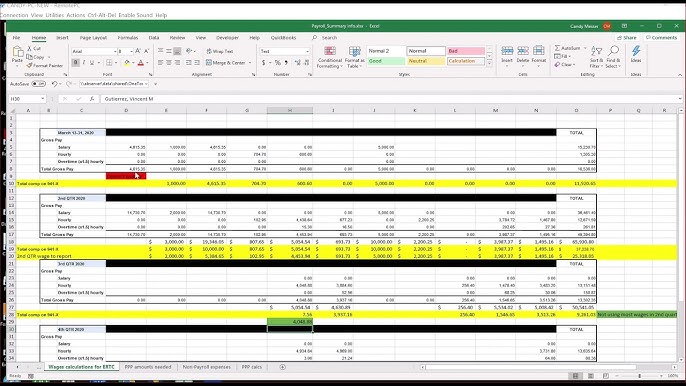
Task: Open Format as Table
Action: point(354,57)
